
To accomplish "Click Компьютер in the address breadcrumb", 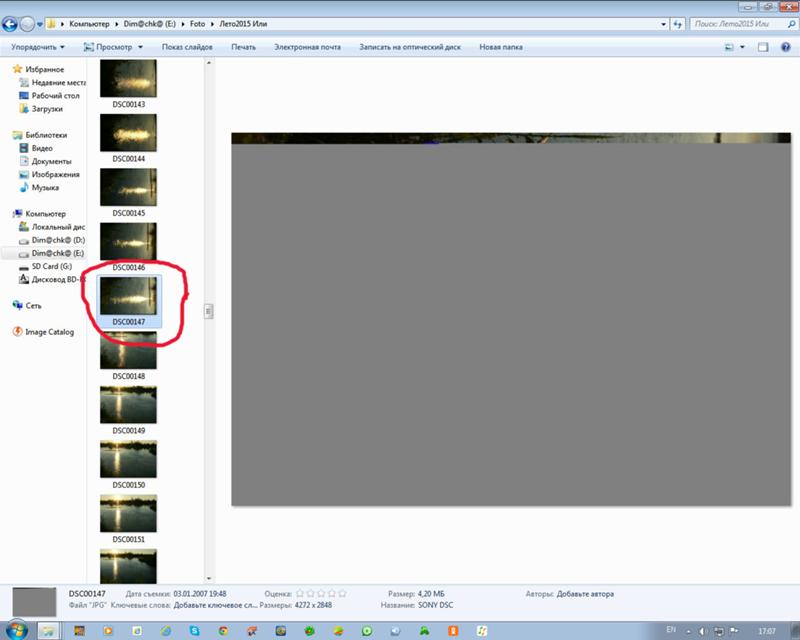I will [x=89, y=24].
